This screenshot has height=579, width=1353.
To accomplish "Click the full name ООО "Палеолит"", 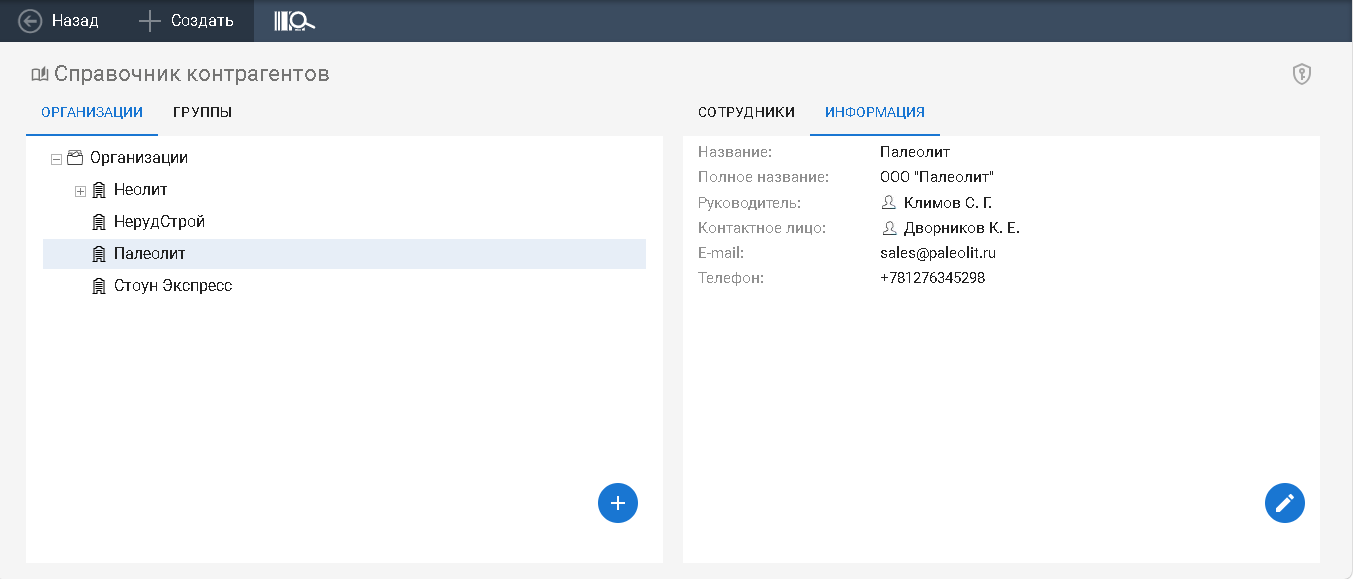I will click(937, 177).
